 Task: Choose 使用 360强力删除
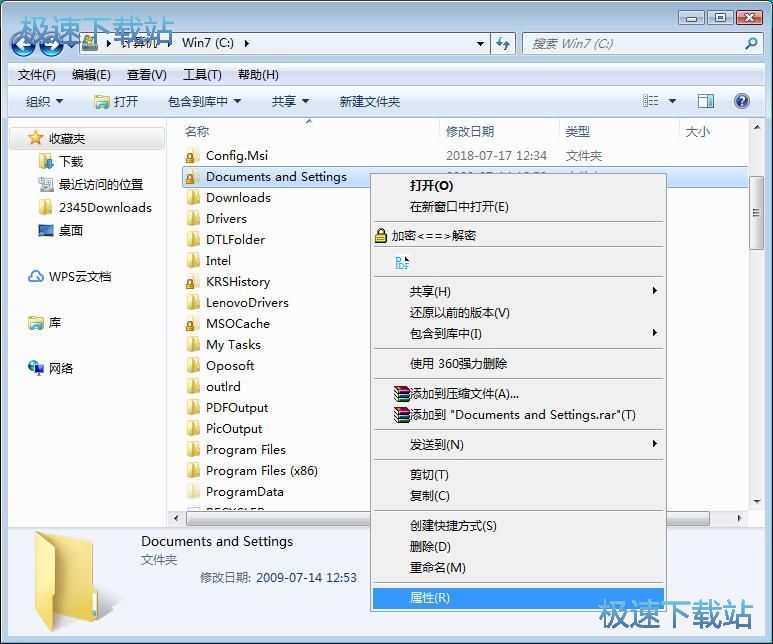(x=518, y=363)
